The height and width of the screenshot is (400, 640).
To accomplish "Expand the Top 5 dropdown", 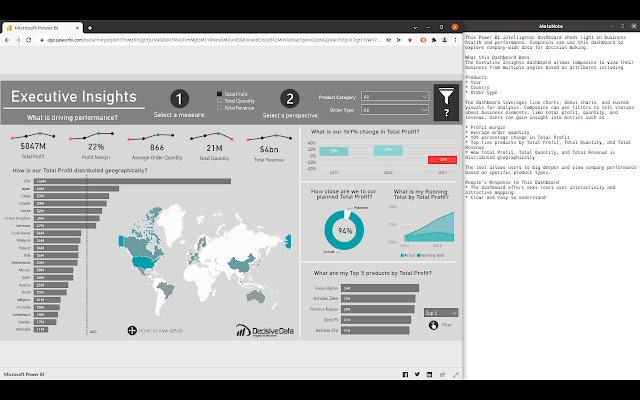I will coord(441,313).
